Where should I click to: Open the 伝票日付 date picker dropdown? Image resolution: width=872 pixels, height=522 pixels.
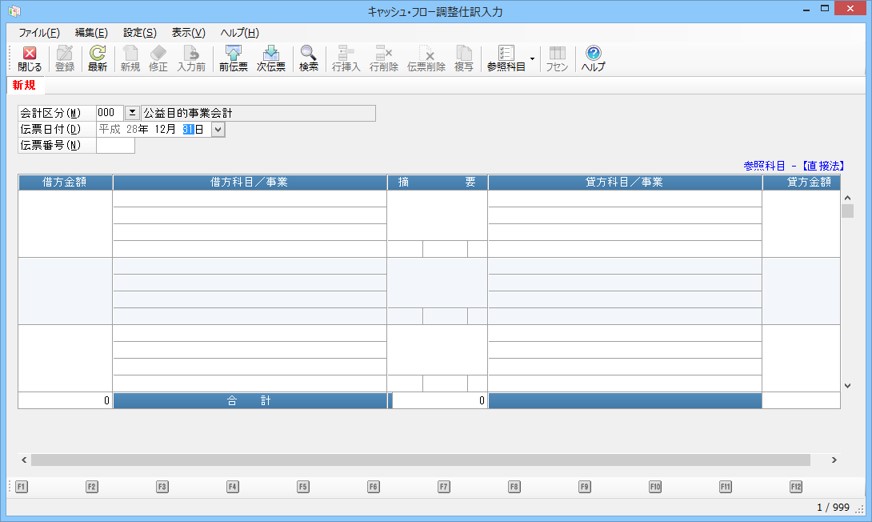coord(219,129)
